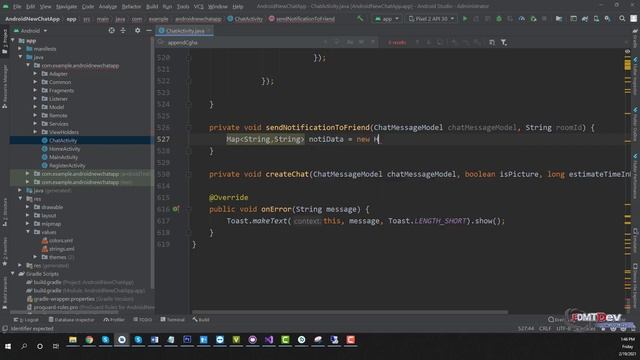Open the TODO tool window
This screenshot has height=360, width=640.
tap(142, 320)
